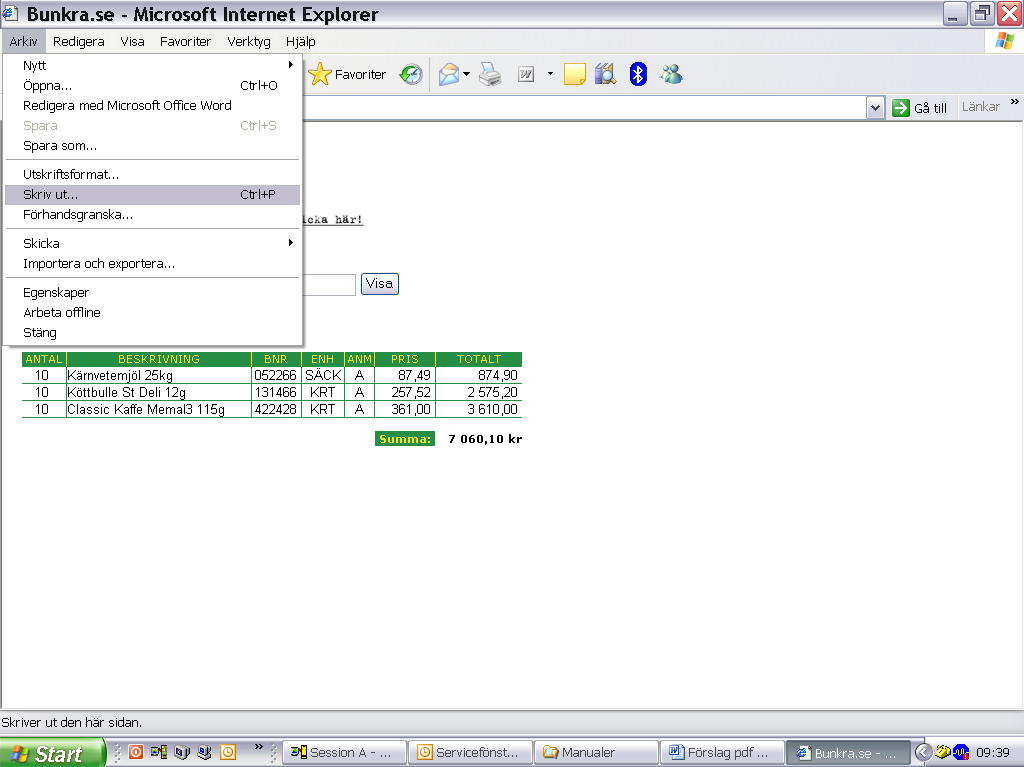Click the Kärnvetemjöl 25kg table cell
Viewport: 1024px width, 767px height.
[x=159, y=376]
